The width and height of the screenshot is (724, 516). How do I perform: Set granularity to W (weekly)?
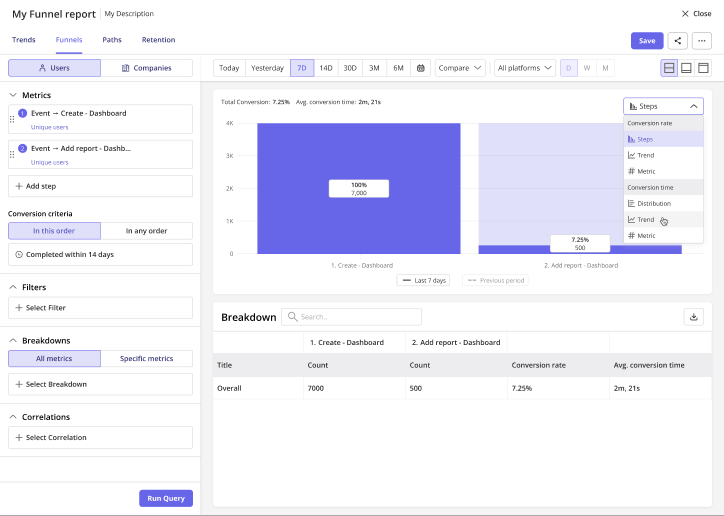(587, 68)
